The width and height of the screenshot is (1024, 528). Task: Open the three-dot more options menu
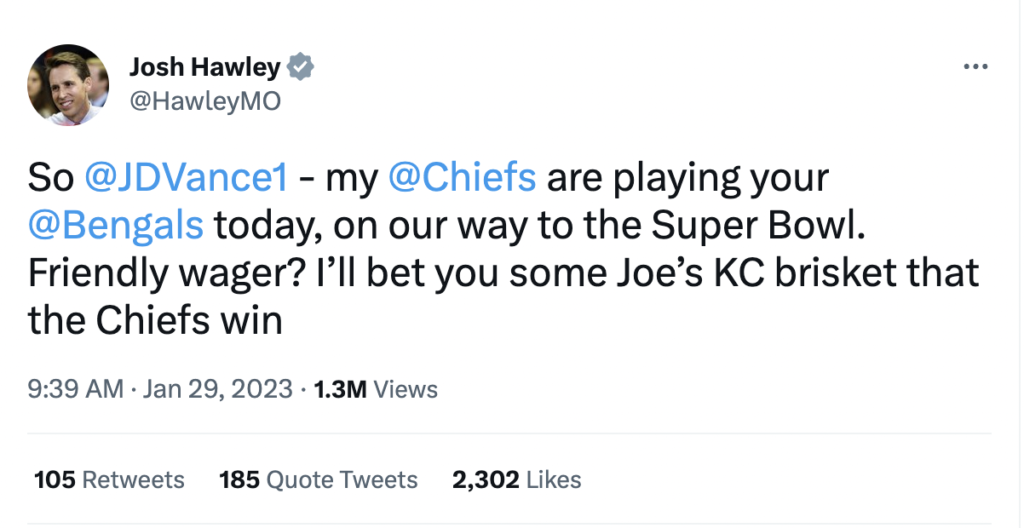[x=974, y=66]
